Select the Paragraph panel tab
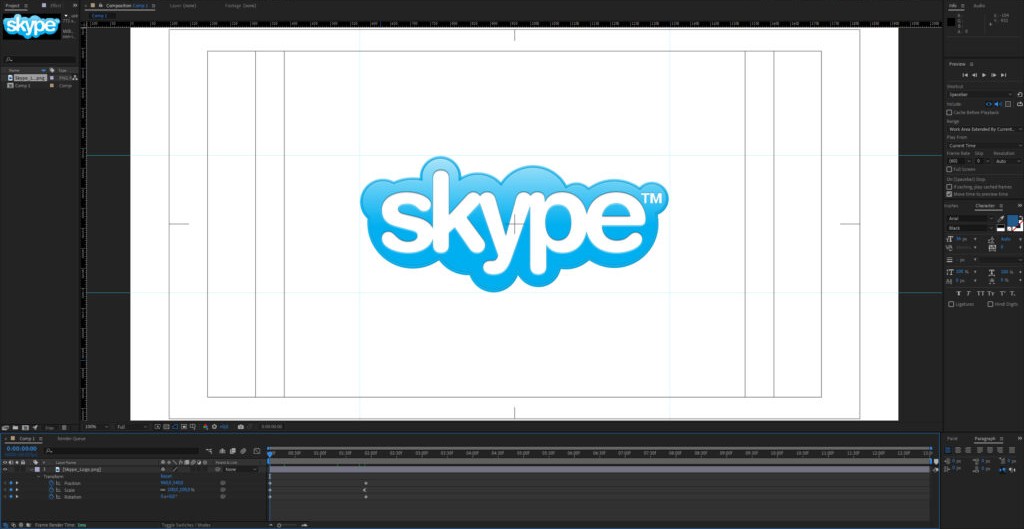The width and height of the screenshot is (1024, 529). (x=985, y=439)
